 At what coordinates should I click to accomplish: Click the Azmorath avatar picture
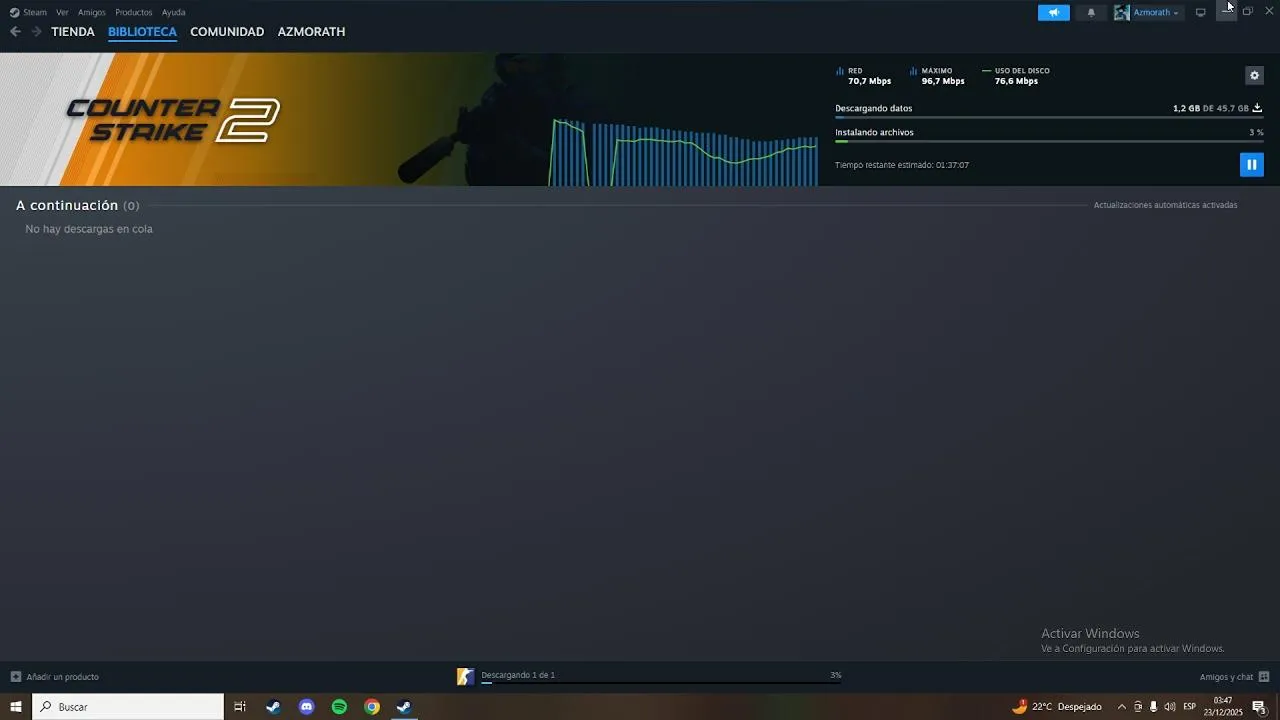tap(1122, 12)
